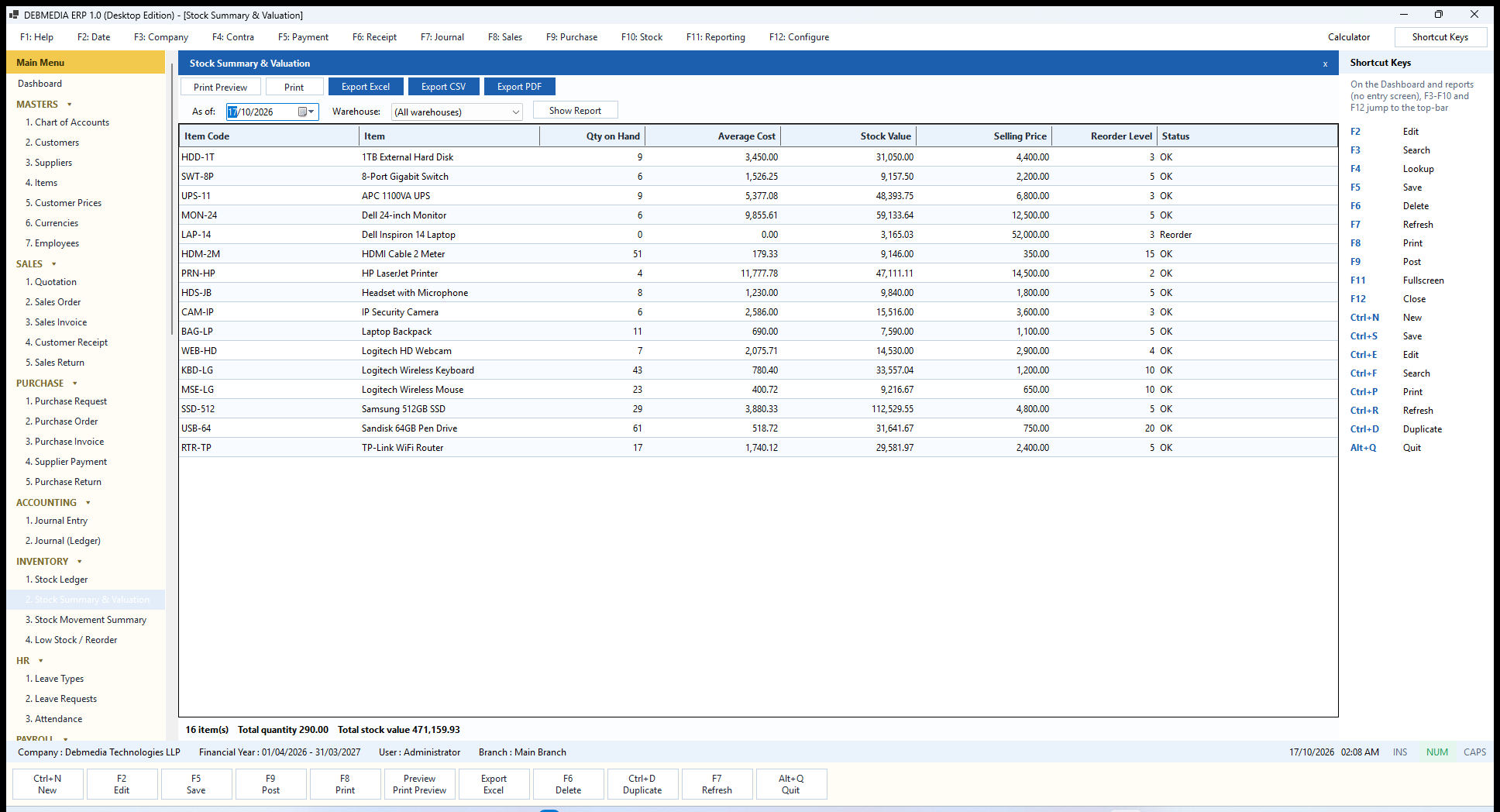1500x812 pixels.
Task: Open the F10: Stock menu
Action: tap(642, 37)
